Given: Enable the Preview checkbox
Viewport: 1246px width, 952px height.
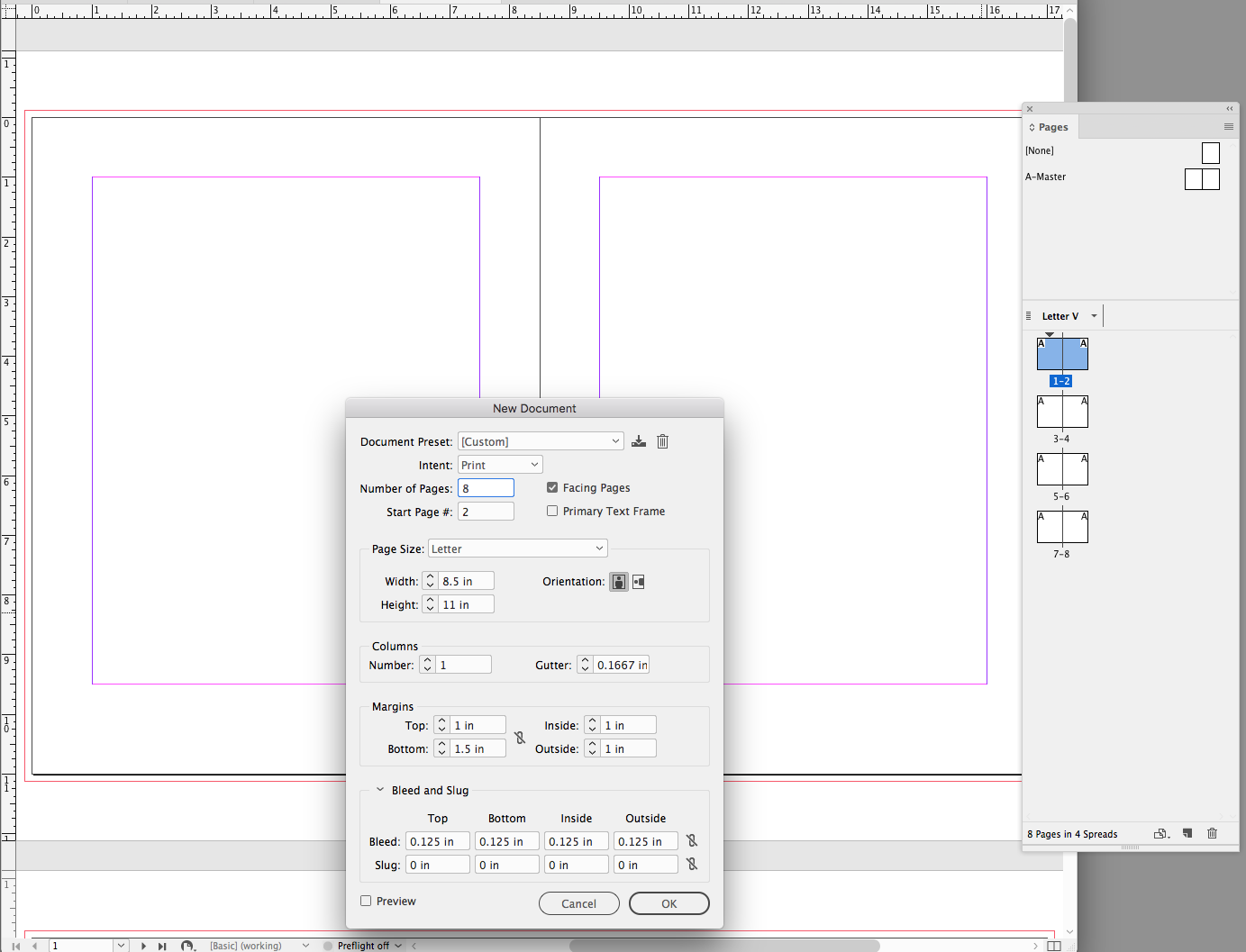Looking at the screenshot, I should 366,901.
